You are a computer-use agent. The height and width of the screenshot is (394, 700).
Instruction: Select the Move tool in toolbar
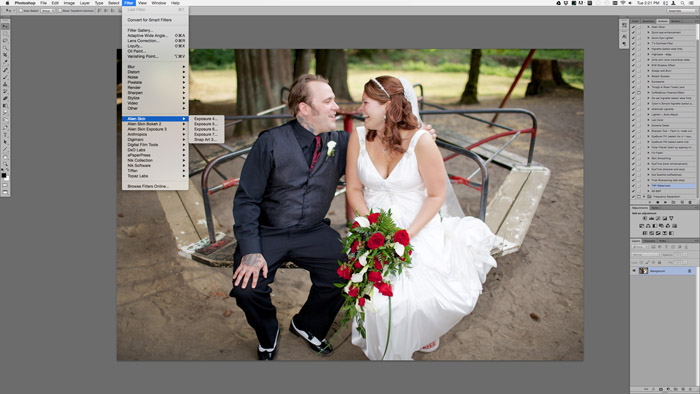5,26
